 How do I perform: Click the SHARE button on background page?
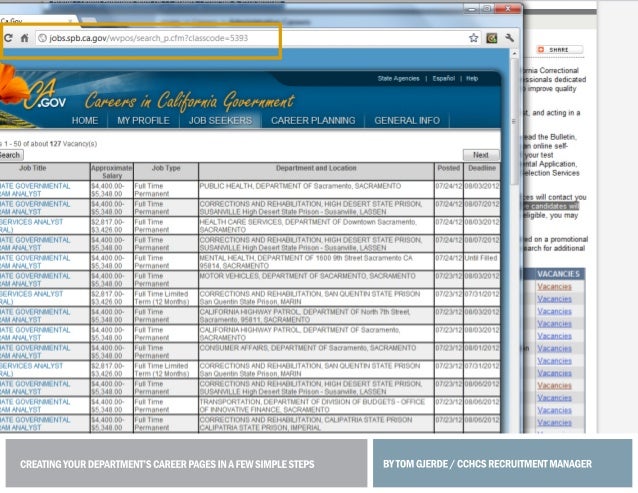[x=559, y=50]
